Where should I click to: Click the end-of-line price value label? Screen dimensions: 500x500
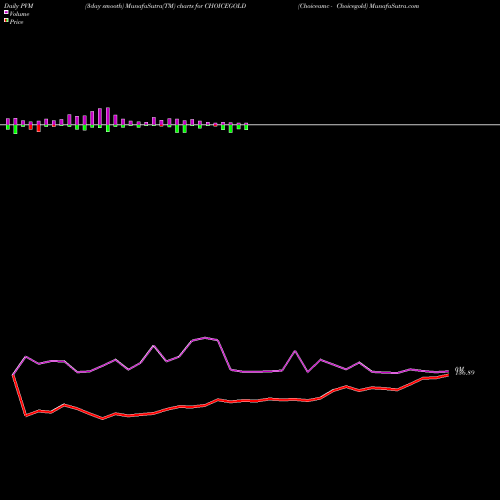tap(465, 372)
